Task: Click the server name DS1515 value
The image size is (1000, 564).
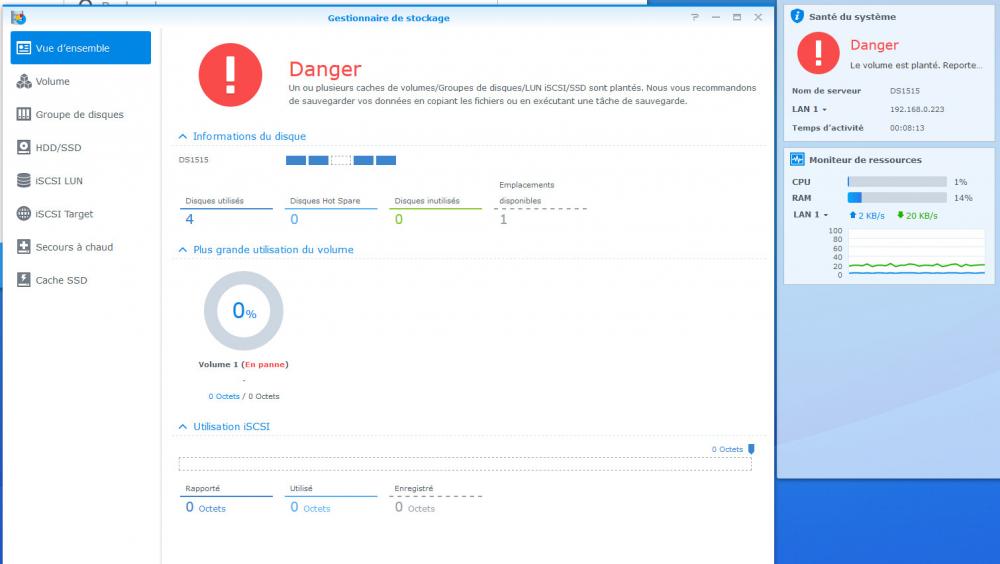Action: tap(904, 91)
